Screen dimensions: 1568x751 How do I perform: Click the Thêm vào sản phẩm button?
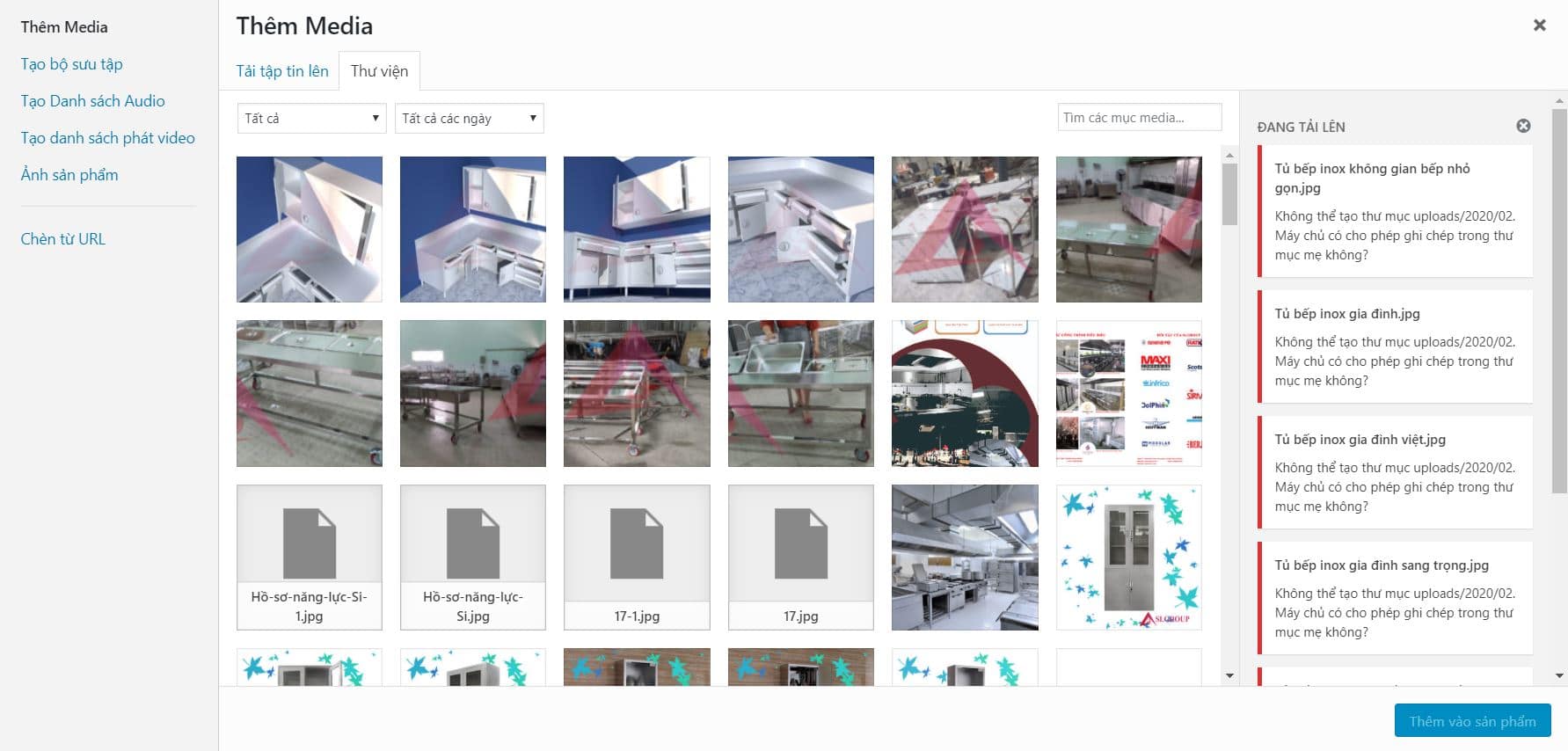coord(1471,721)
